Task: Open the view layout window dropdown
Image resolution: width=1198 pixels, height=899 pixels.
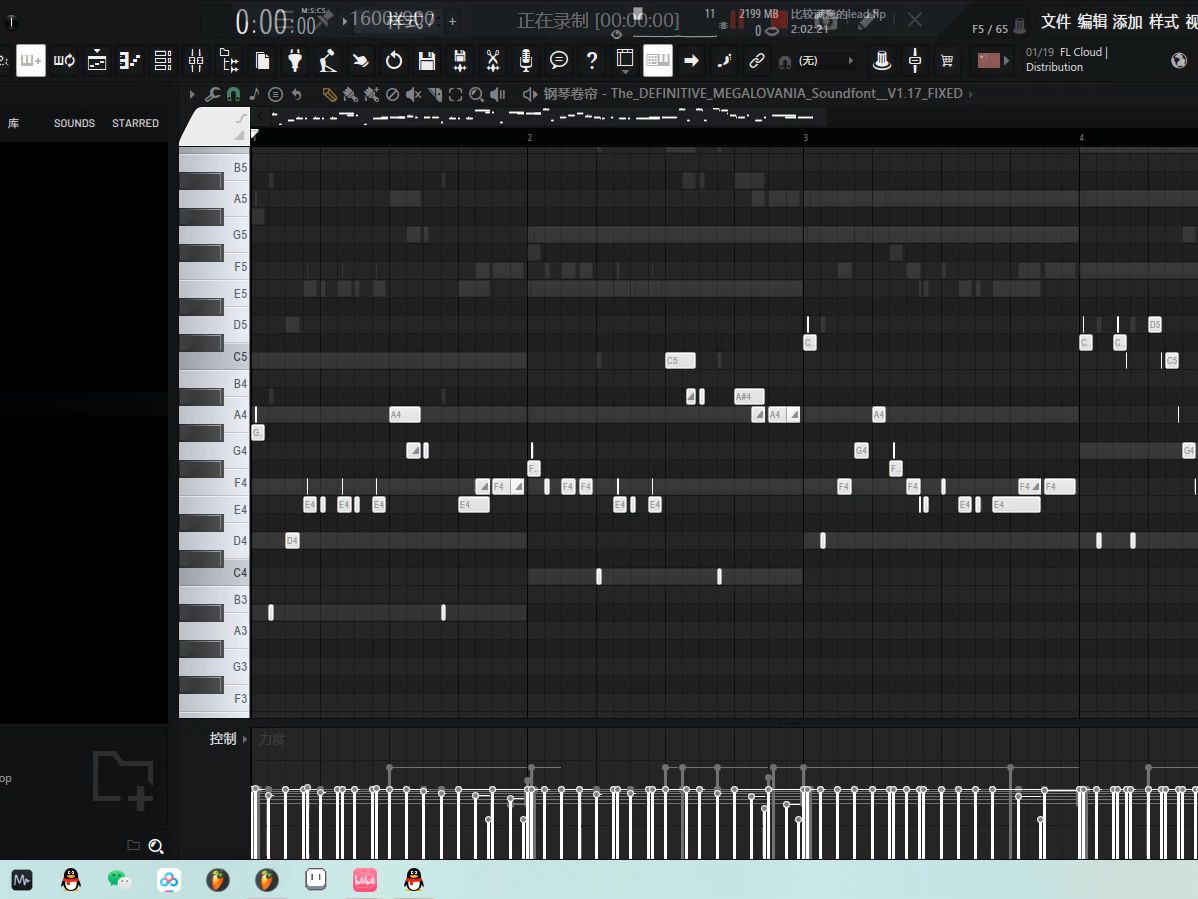Action: (x=625, y=60)
